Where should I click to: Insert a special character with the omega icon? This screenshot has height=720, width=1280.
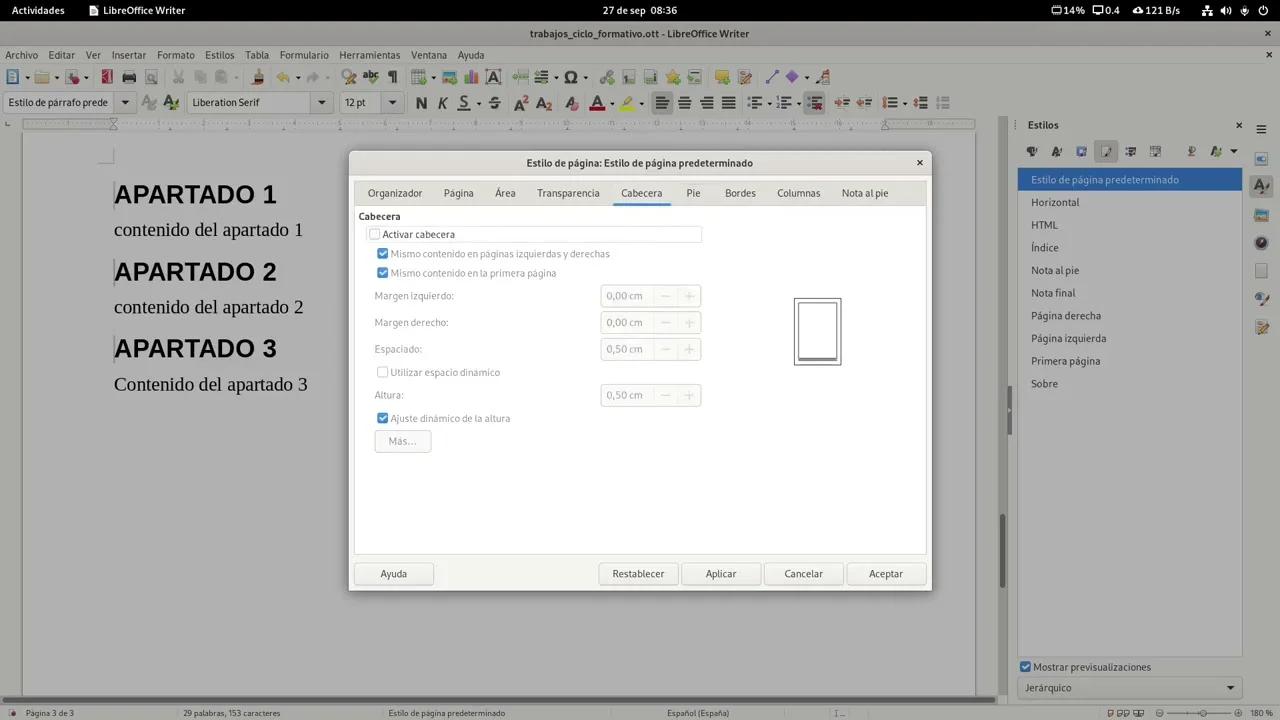(x=571, y=77)
